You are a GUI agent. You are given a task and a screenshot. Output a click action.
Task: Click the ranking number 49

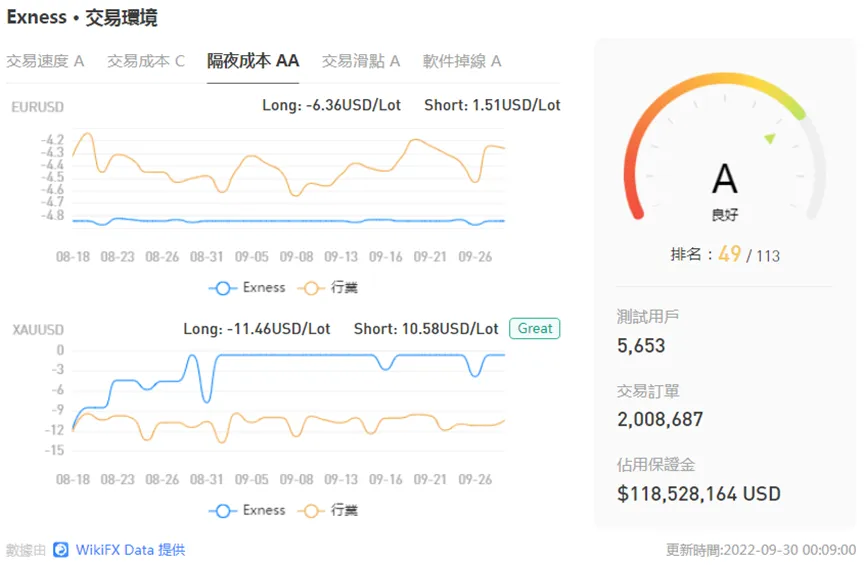[729, 254]
